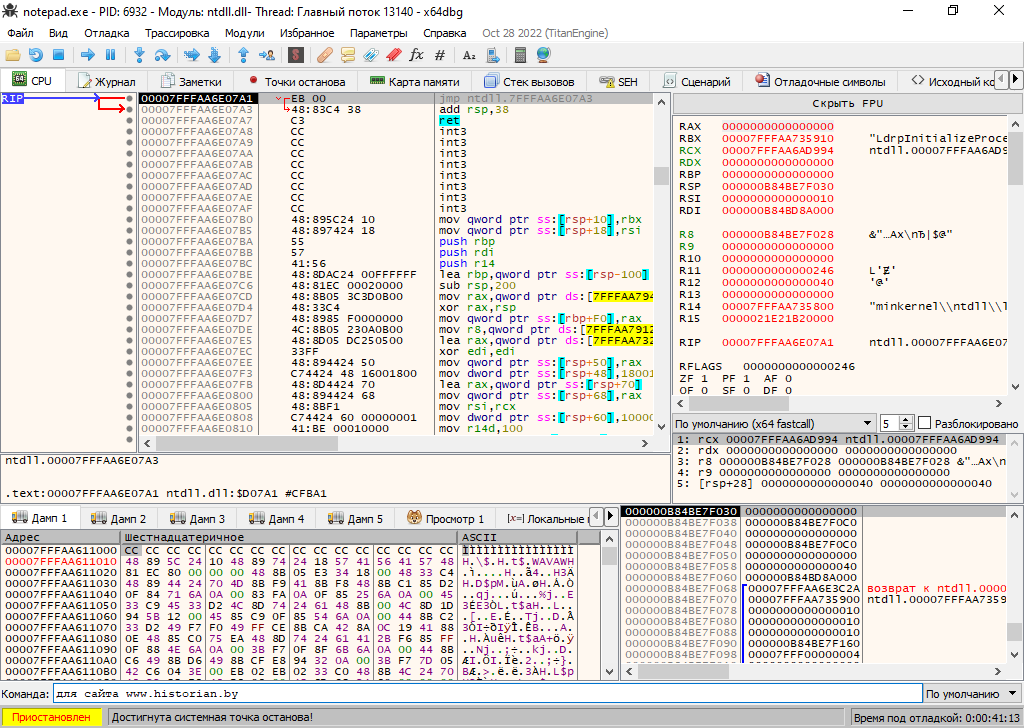
Task: Click the Run arrow icon
Action: pos(88,55)
